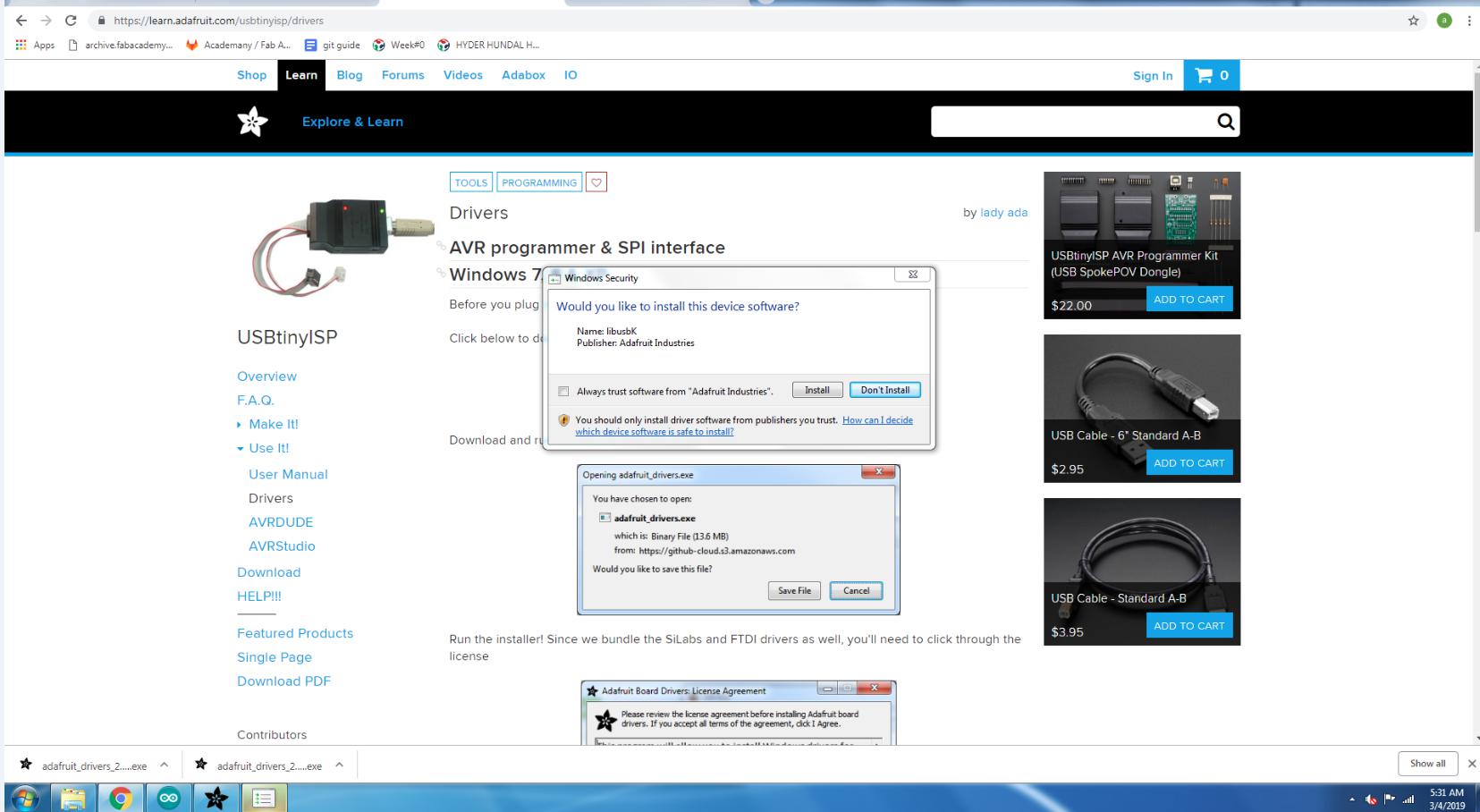Viewport: 1480px width, 812px height.
Task: Switch to Chrome in the taskbar
Action: tap(121, 799)
